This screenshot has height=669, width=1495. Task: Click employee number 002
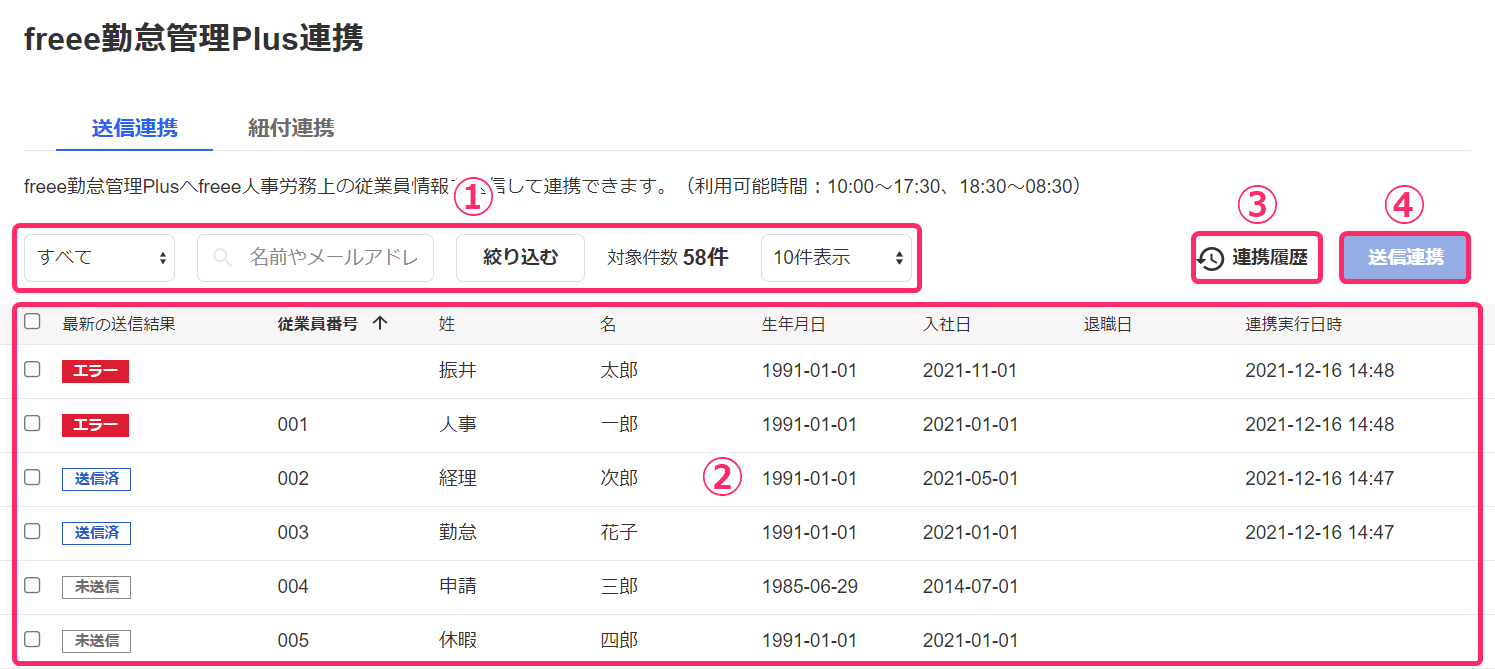(x=293, y=479)
